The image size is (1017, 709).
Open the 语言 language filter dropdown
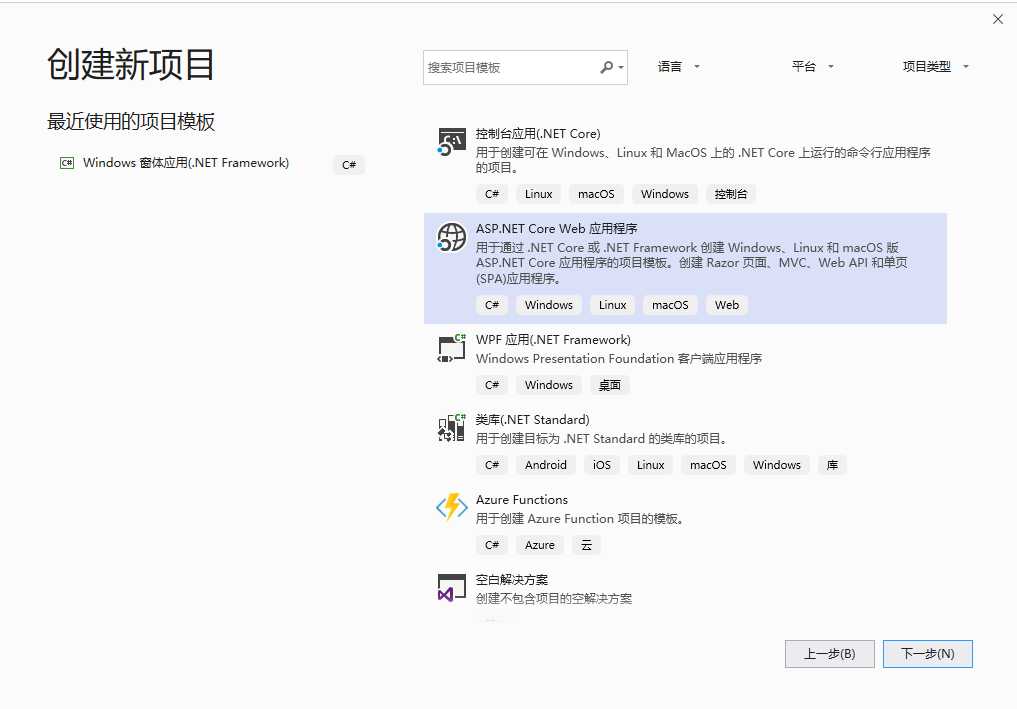click(678, 66)
